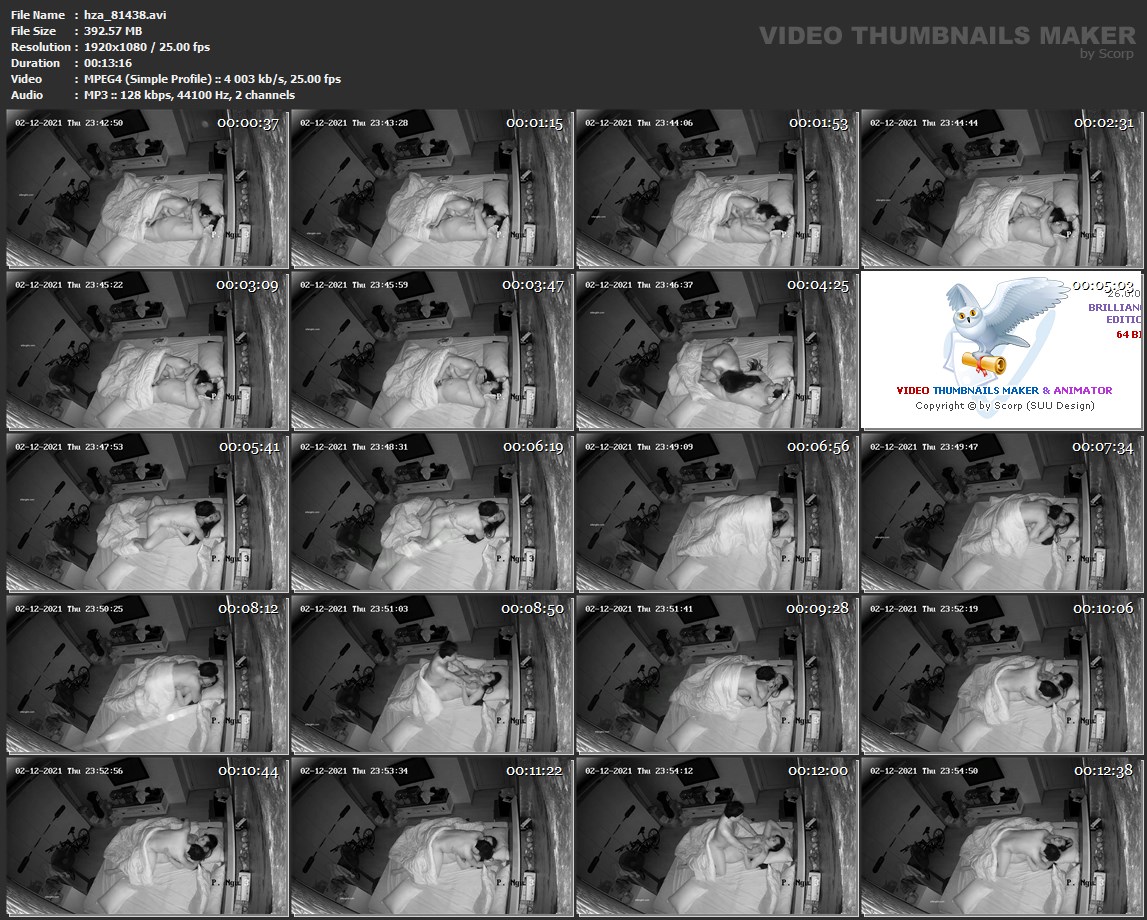This screenshot has height=920, width=1147.
Task: Select the thumbnail at 00:06:56
Action: point(716,512)
